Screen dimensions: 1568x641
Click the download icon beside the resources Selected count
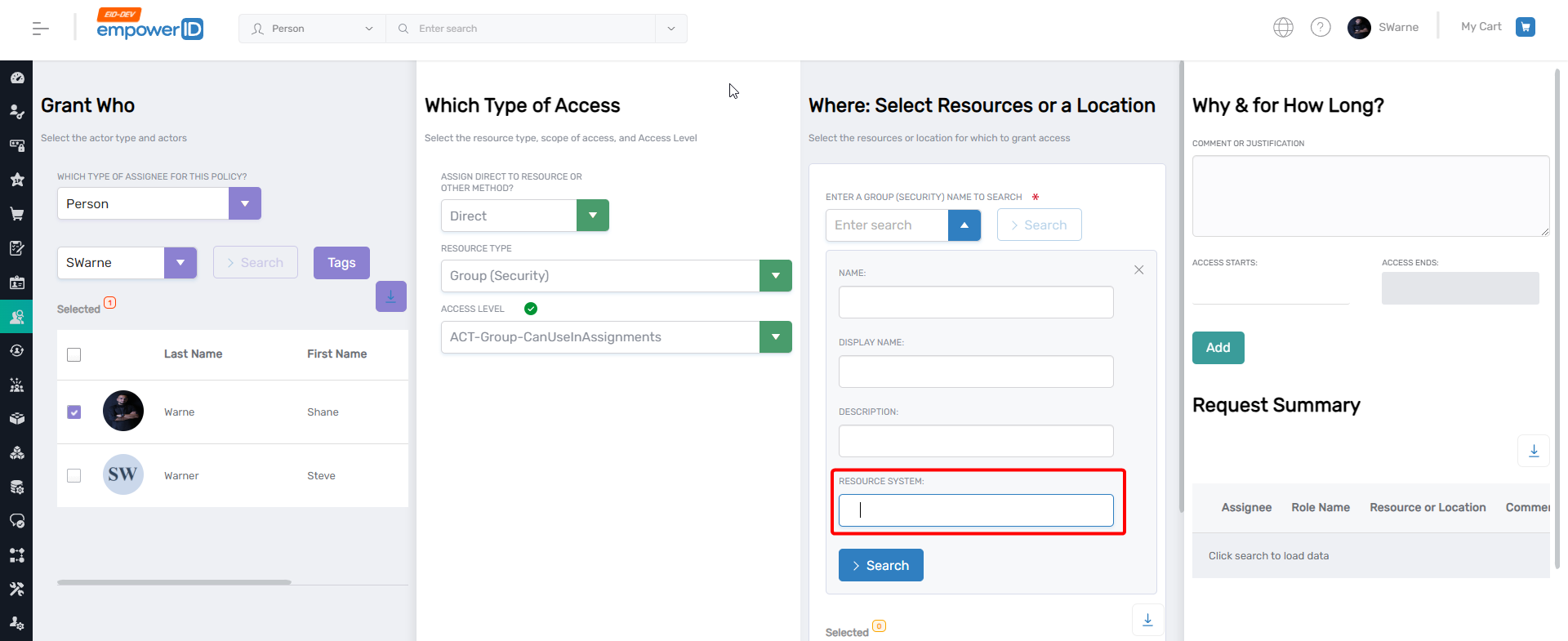click(x=1147, y=620)
